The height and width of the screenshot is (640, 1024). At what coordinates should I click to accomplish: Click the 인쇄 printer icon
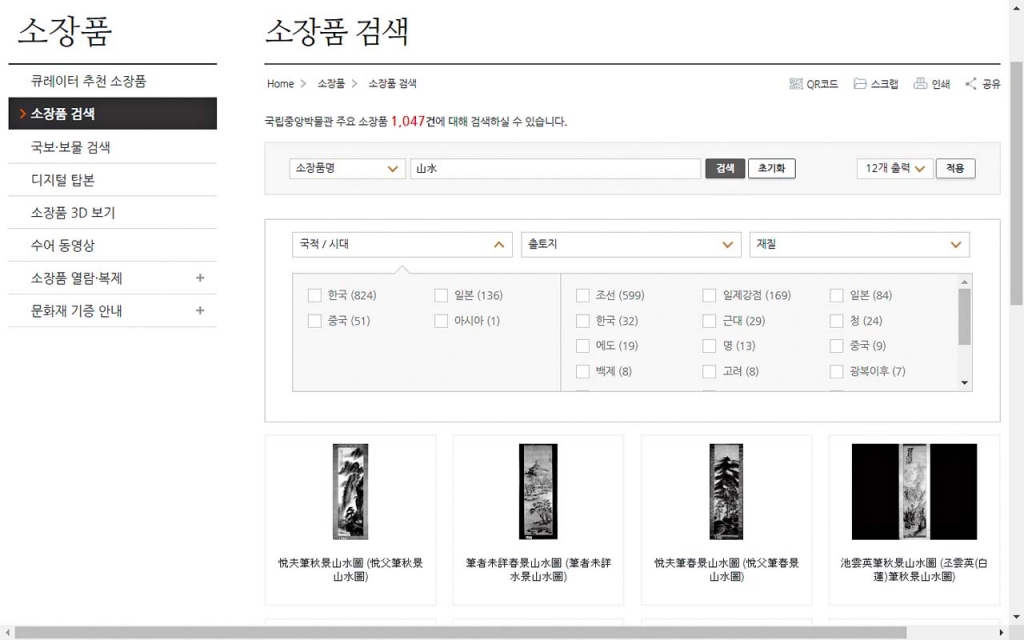[920, 84]
